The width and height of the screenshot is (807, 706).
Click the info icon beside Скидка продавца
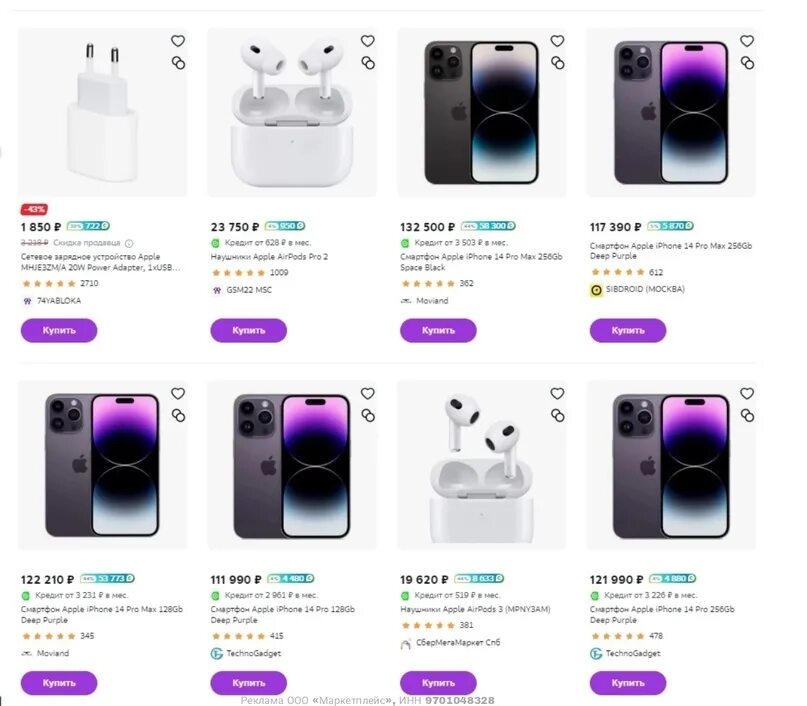(129, 243)
